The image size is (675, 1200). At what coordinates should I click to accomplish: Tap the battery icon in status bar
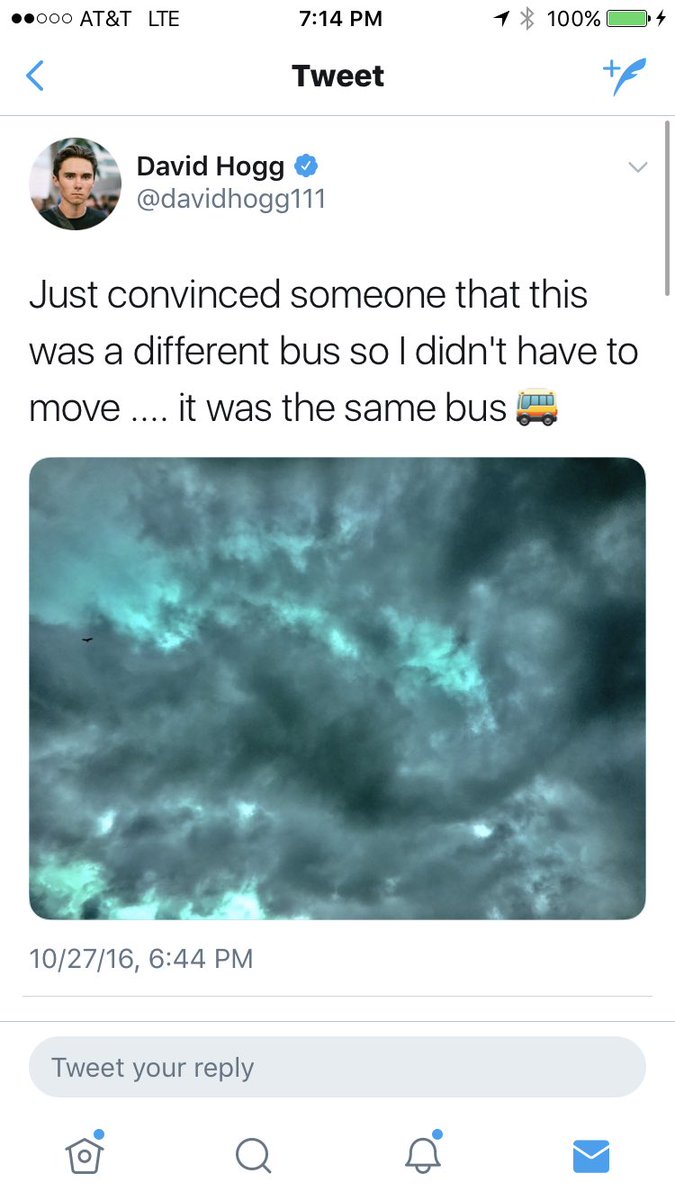(628, 19)
